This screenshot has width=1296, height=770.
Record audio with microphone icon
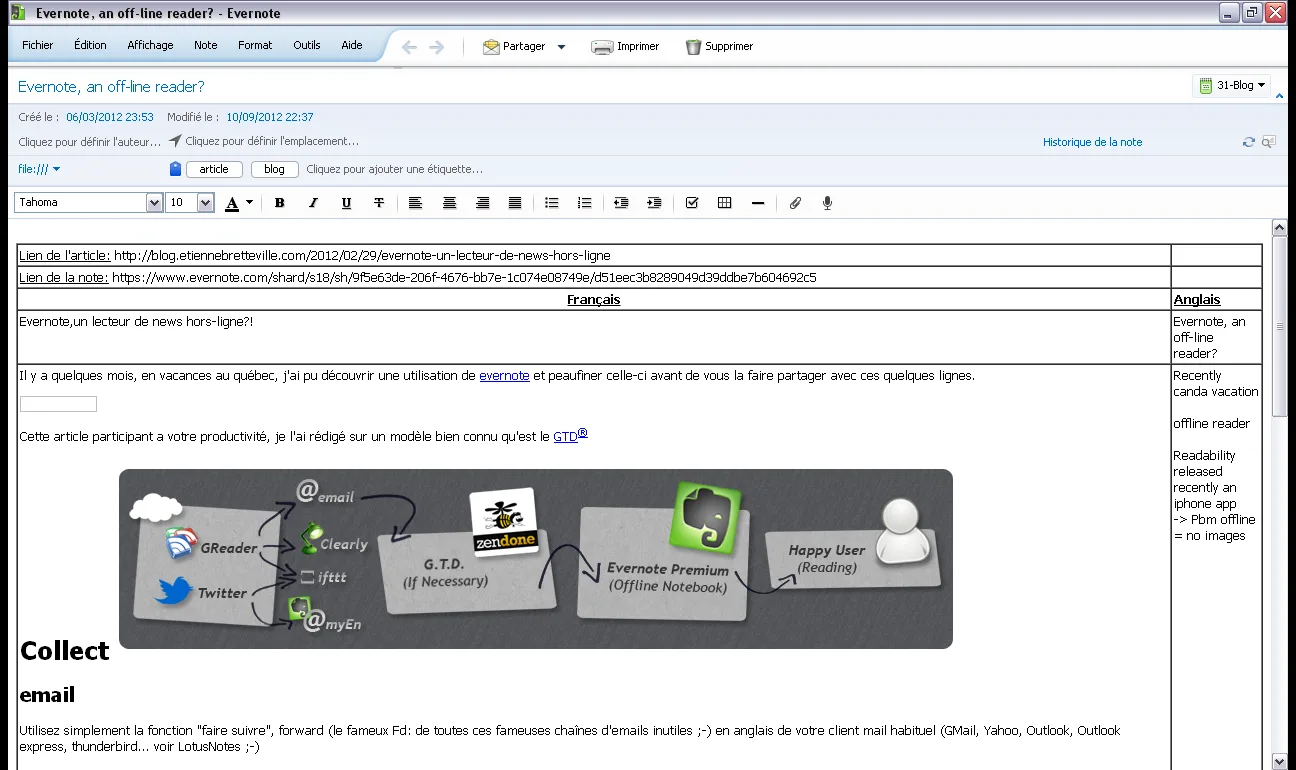[827, 203]
